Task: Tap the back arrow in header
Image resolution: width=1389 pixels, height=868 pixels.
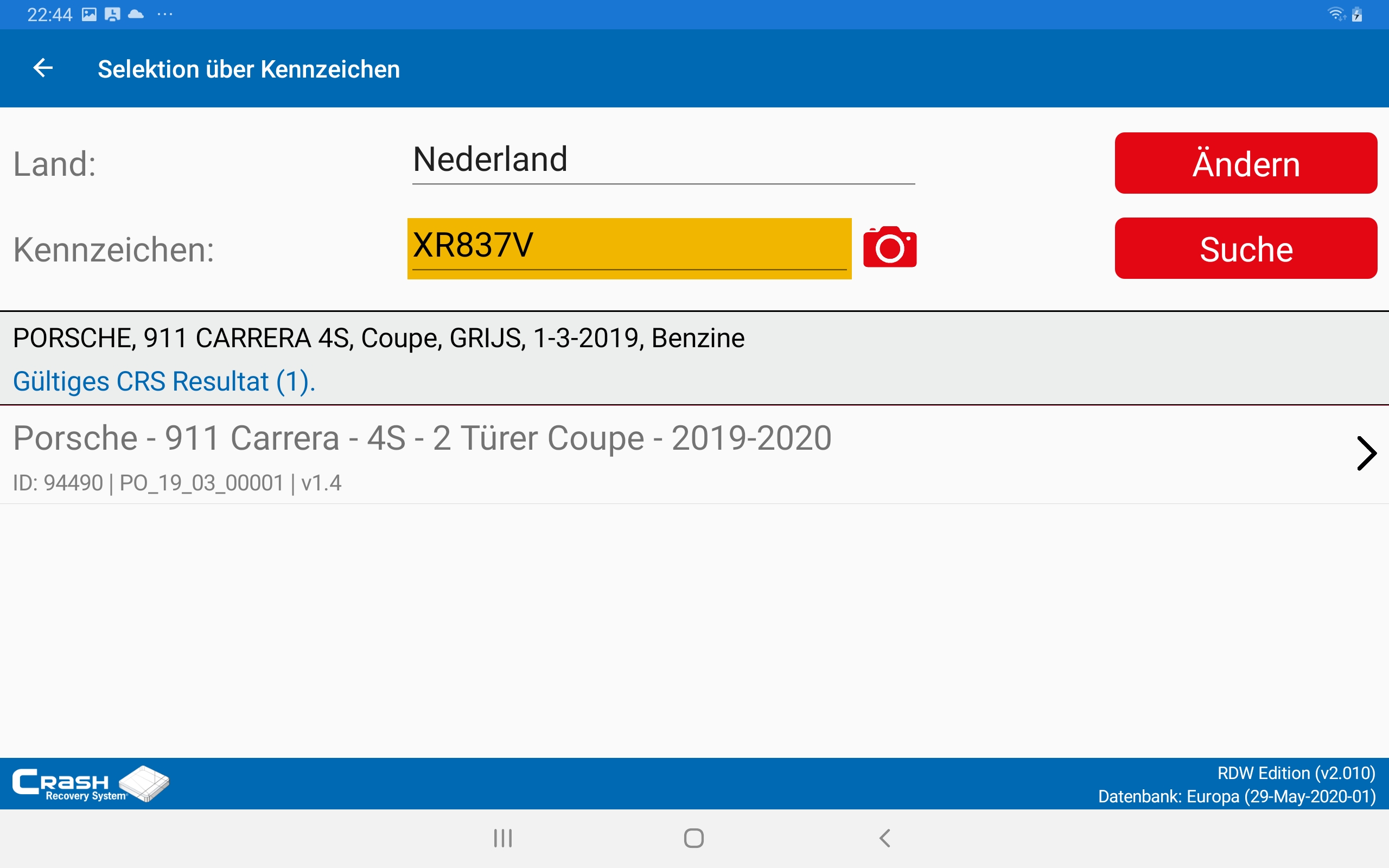Action: 43,68
